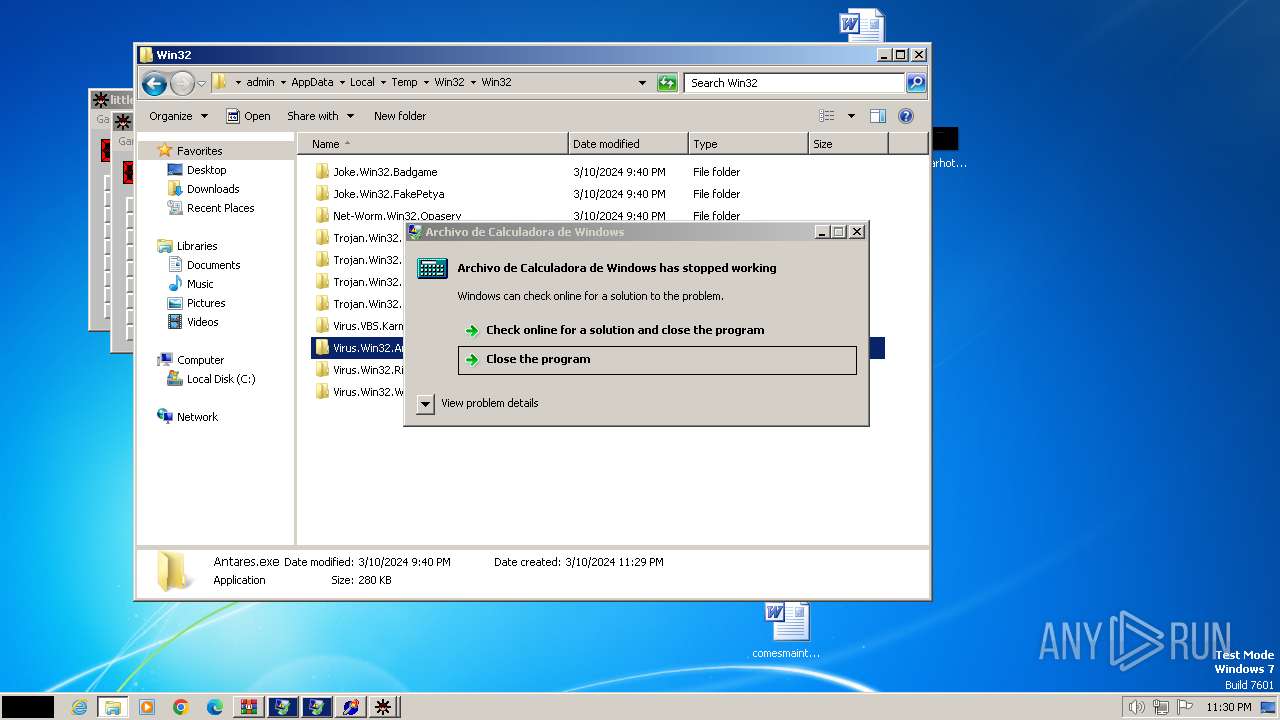This screenshot has height=720, width=1280.
Task: Select Libraries in the navigation pane
Action: (x=197, y=246)
